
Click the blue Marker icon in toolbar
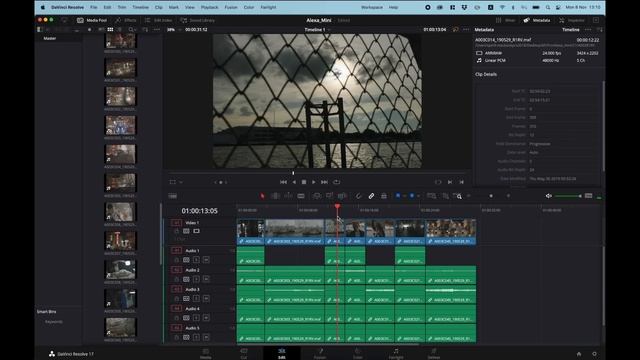pos(412,196)
